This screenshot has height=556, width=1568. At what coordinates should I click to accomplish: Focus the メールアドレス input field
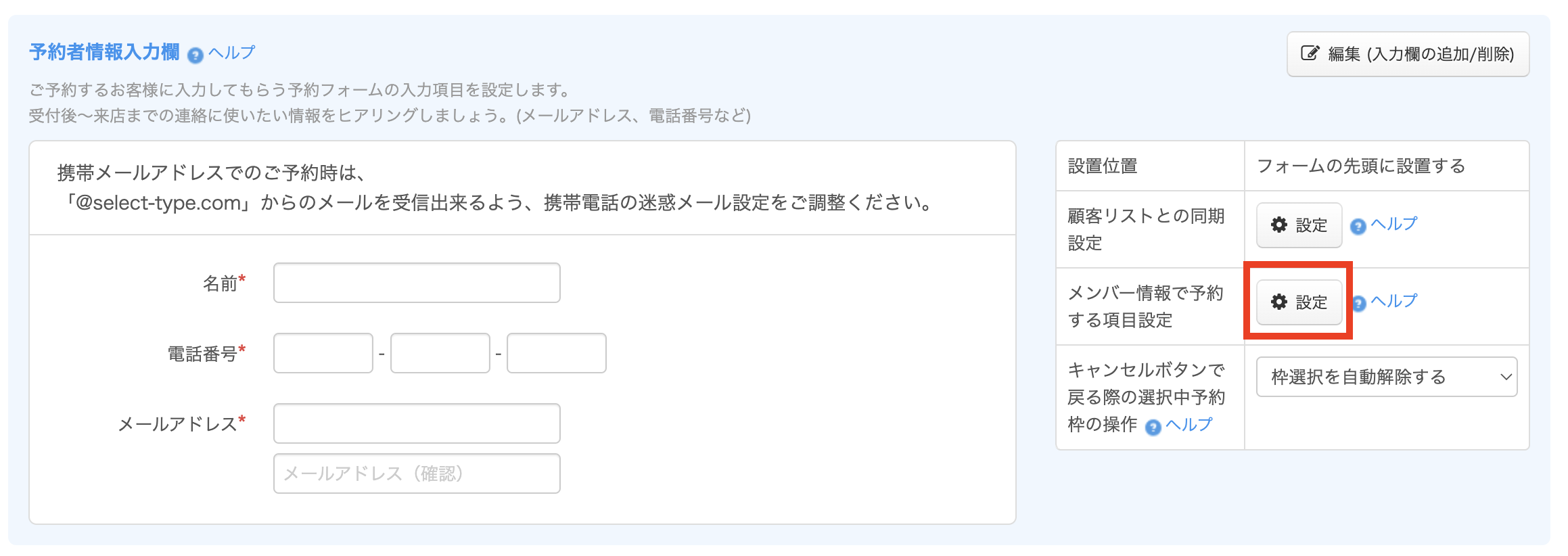(x=417, y=423)
